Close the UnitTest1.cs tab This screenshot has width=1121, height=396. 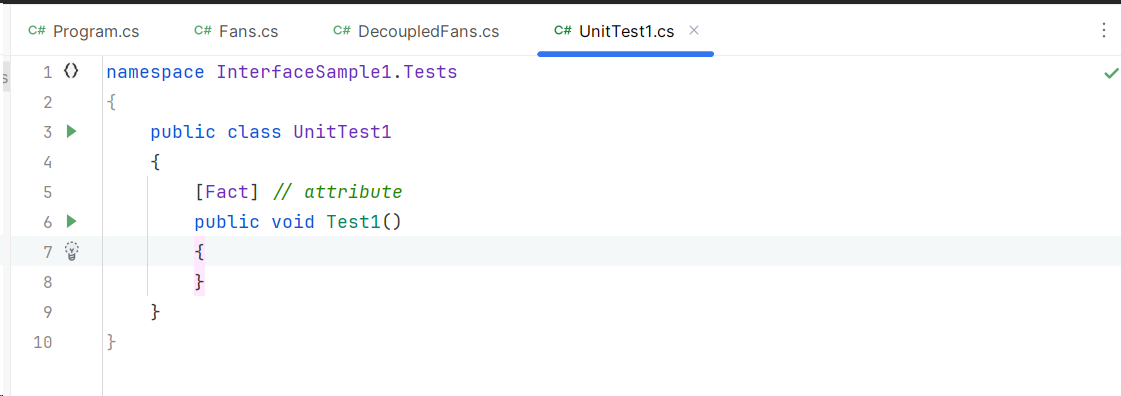point(693,31)
